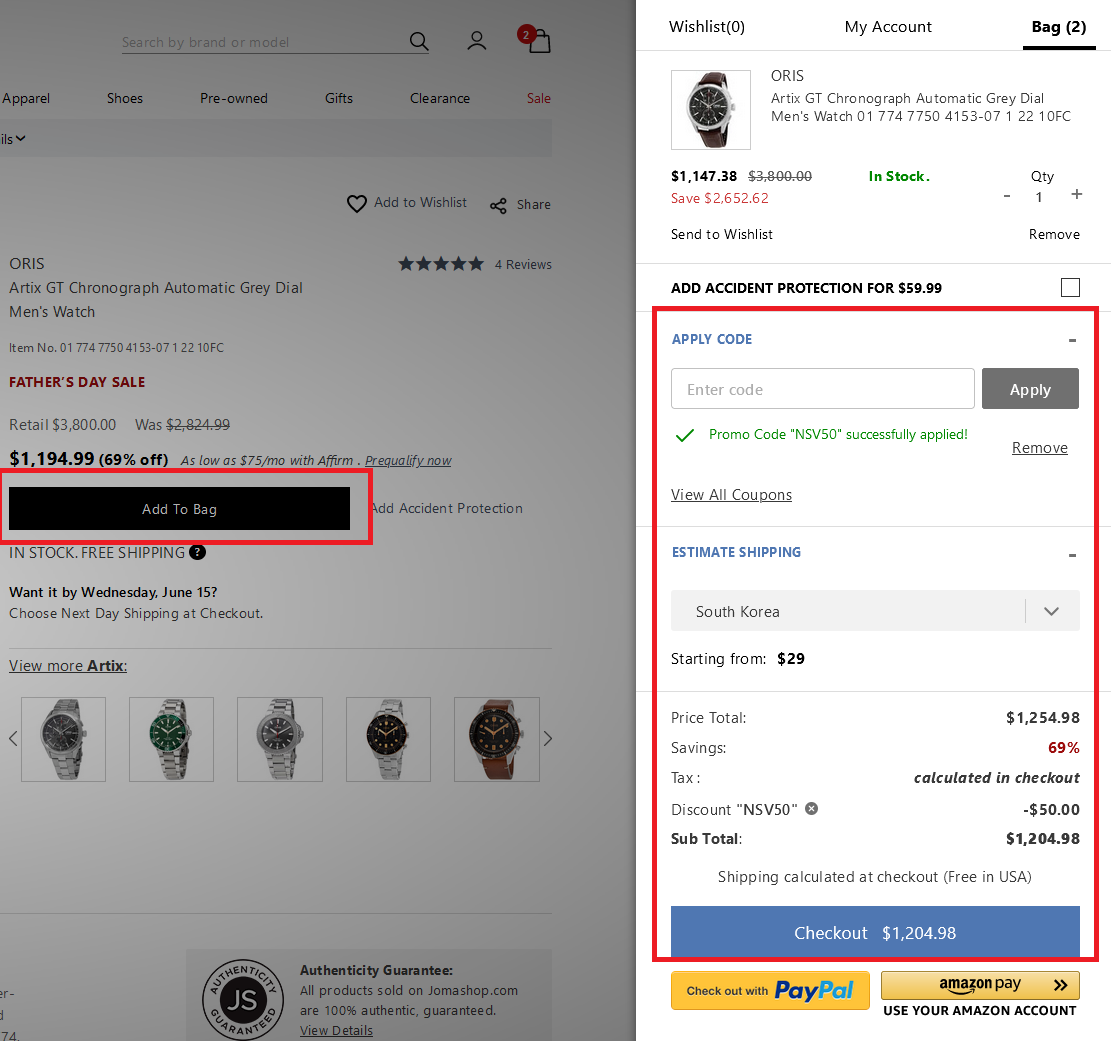Click the Enter code input field
The width and height of the screenshot is (1111, 1041).
[823, 388]
